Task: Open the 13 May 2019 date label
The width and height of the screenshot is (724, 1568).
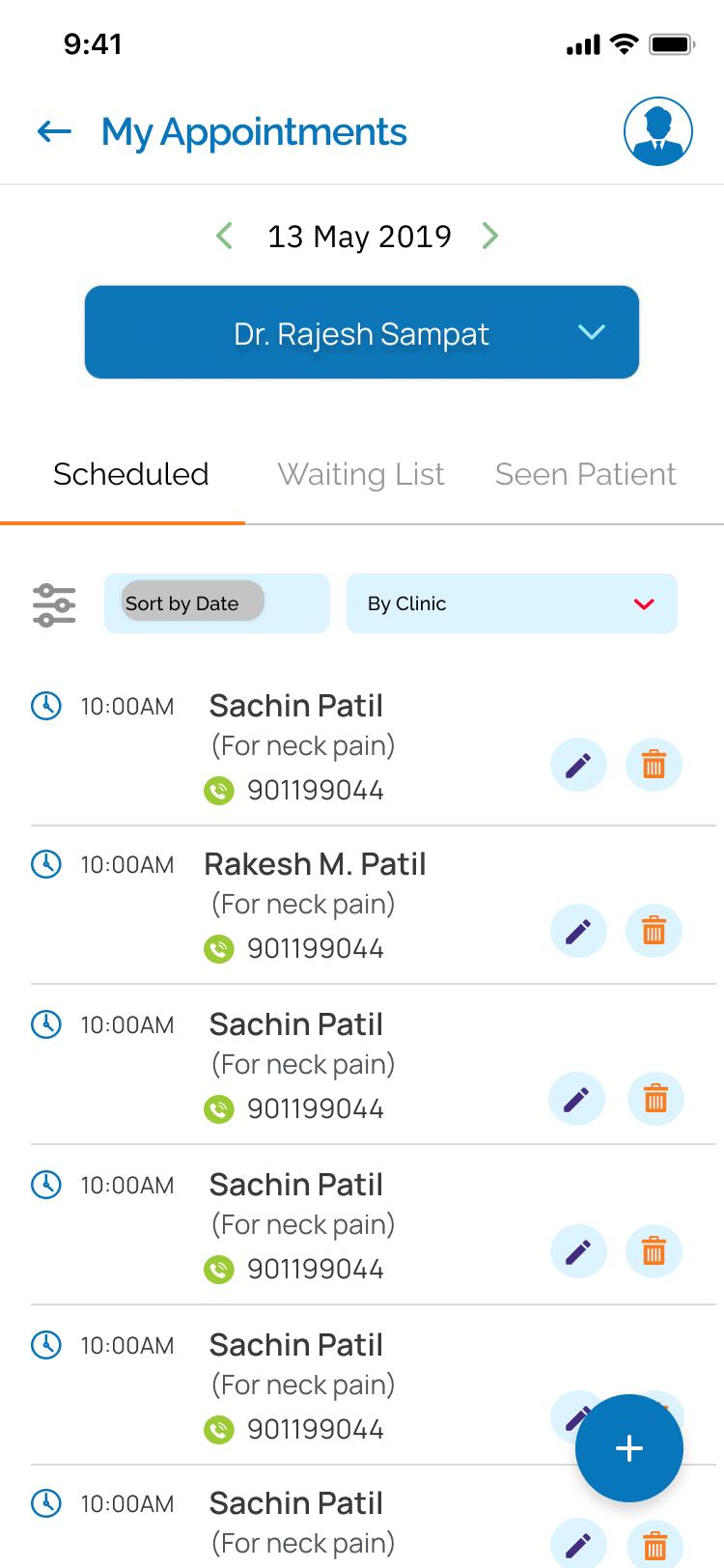Action: (x=359, y=237)
